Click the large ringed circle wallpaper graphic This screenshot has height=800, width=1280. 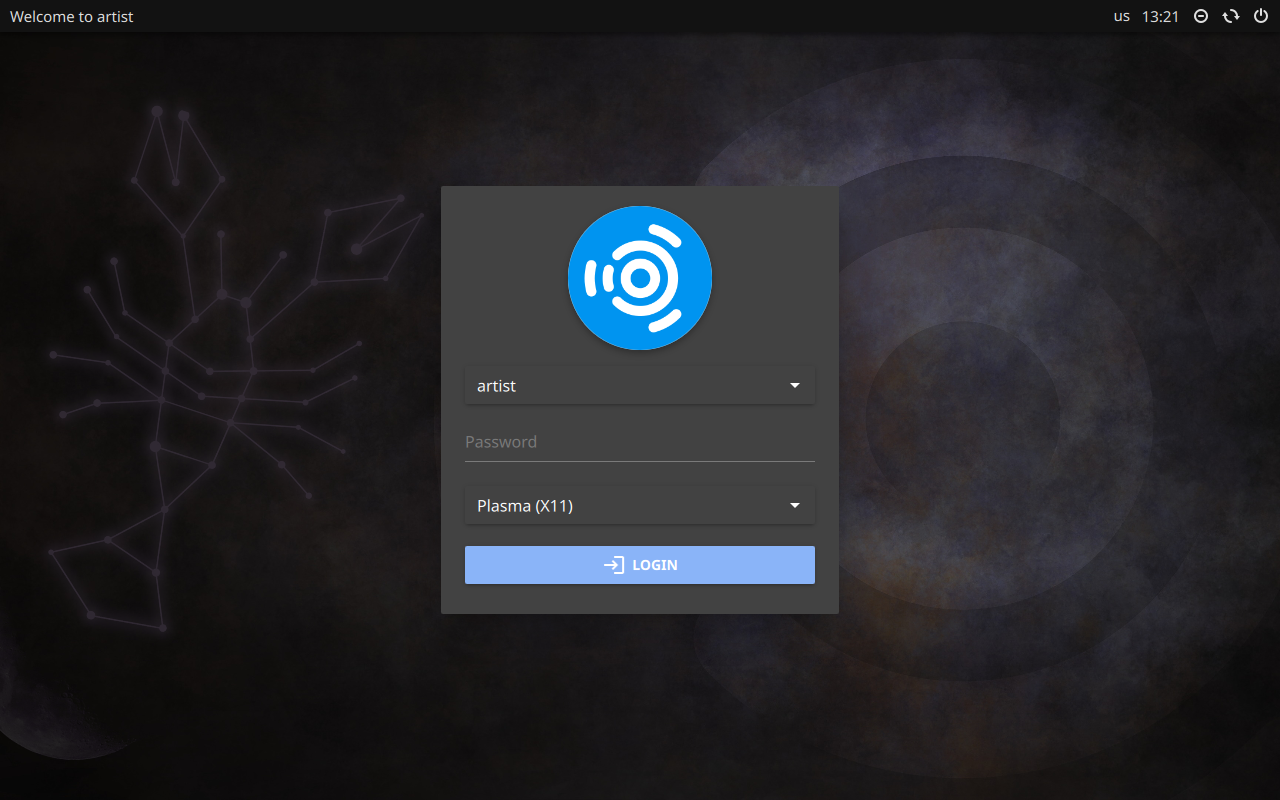(960, 420)
